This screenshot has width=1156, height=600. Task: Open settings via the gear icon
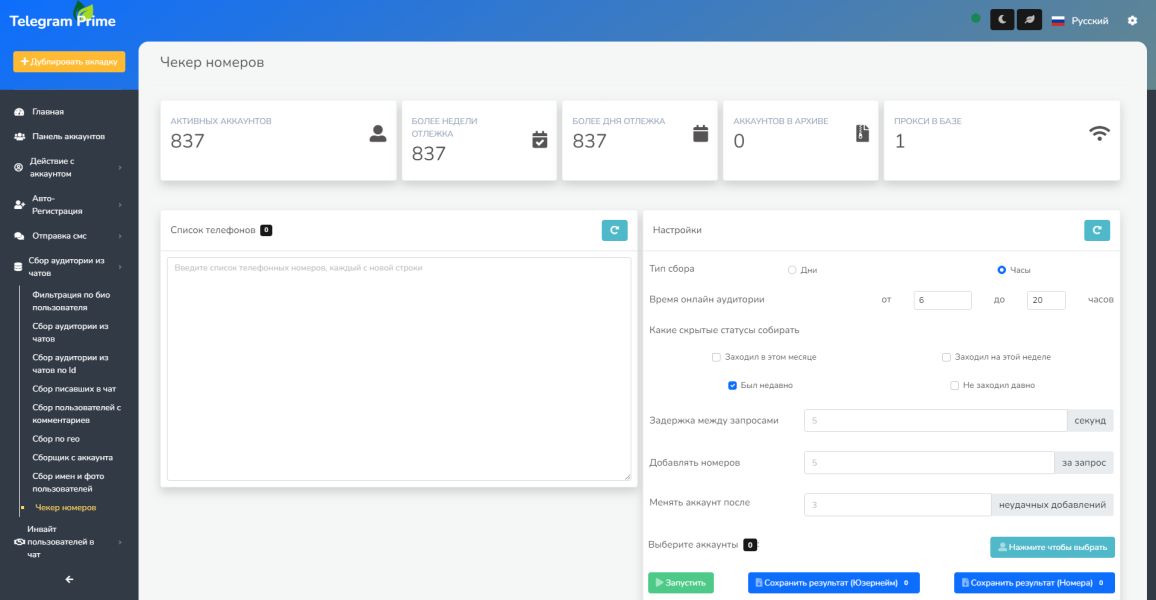pyautogui.click(x=1132, y=20)
